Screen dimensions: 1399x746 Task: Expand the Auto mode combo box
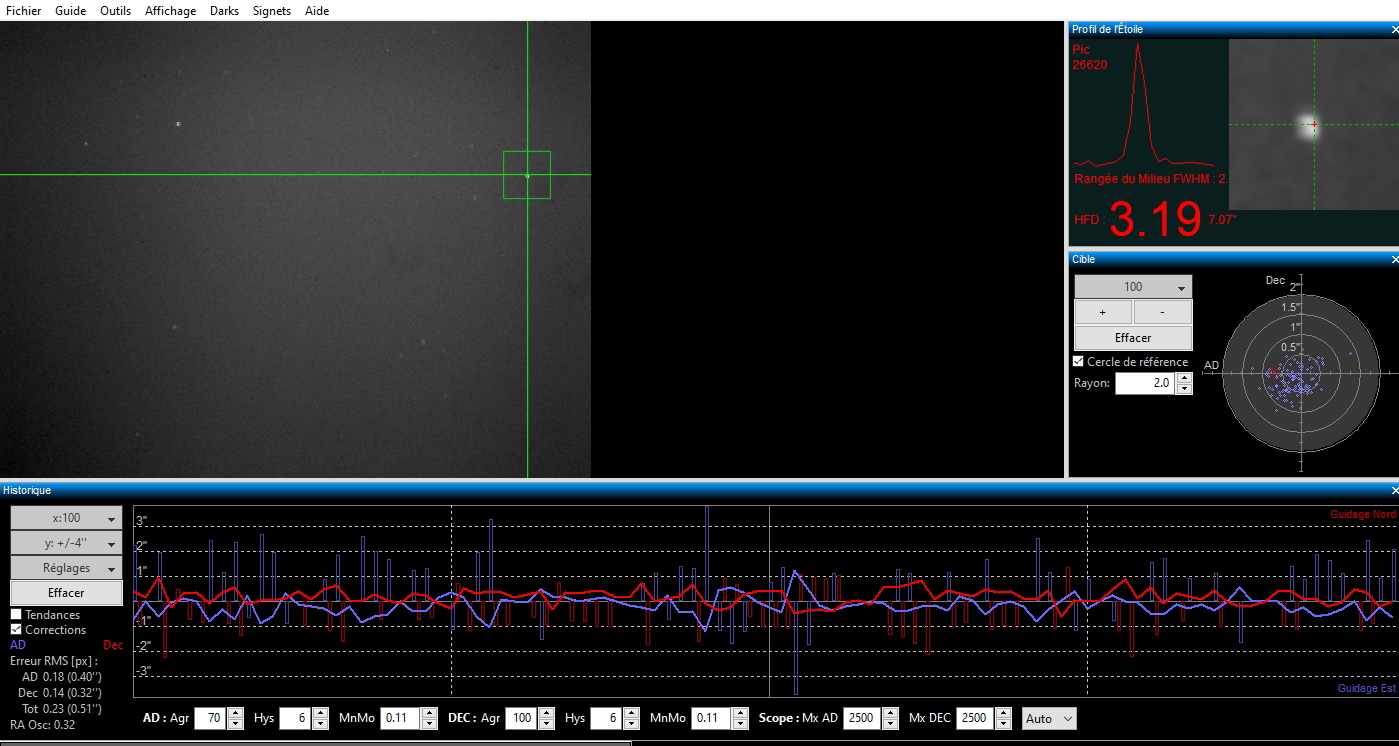point(1050,718)
